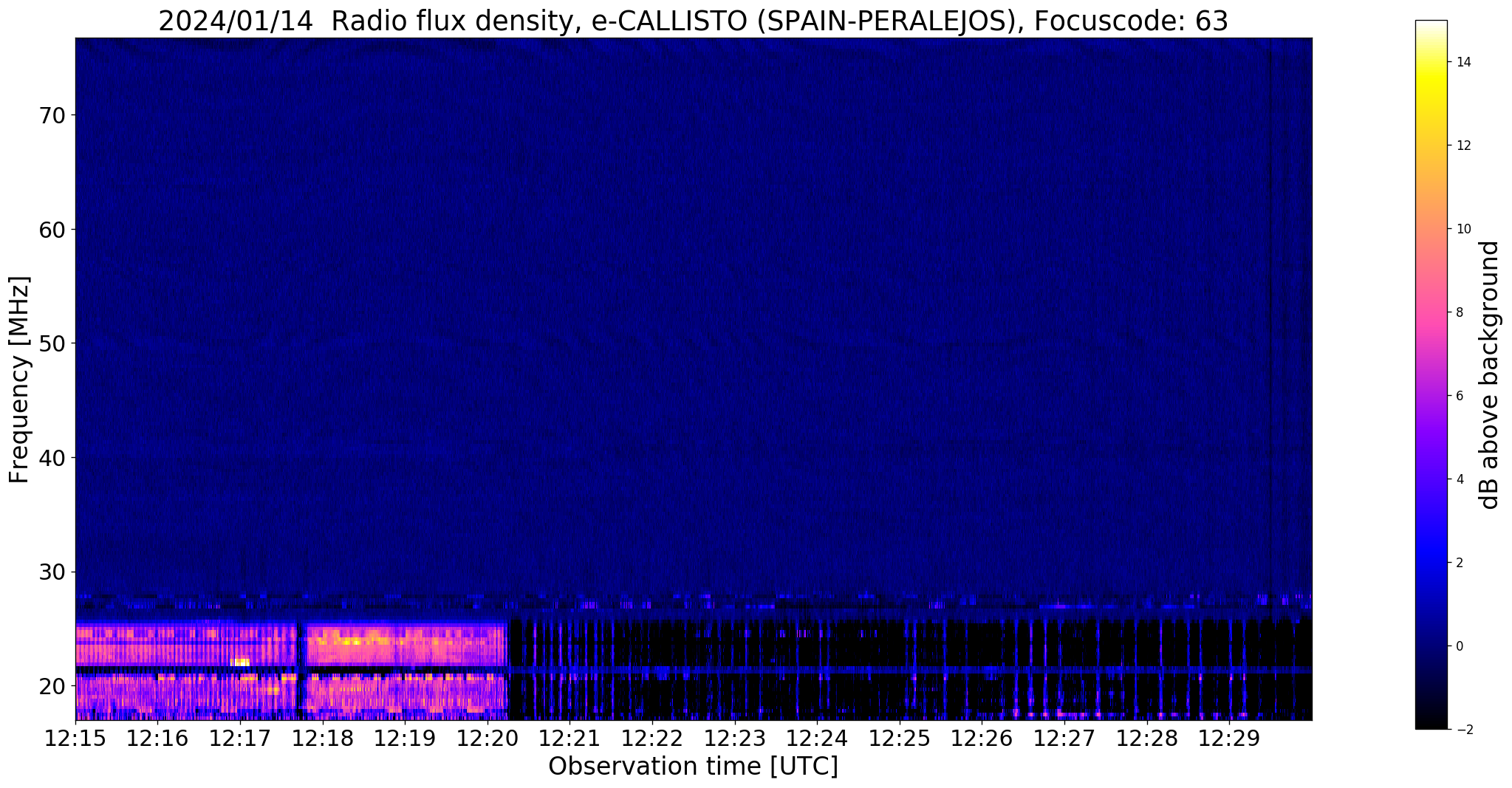Image resolution: width=1512 pixels, height=788 pixels.
Task: Click the 12:26 time tick label
Action: click(981, 739)
